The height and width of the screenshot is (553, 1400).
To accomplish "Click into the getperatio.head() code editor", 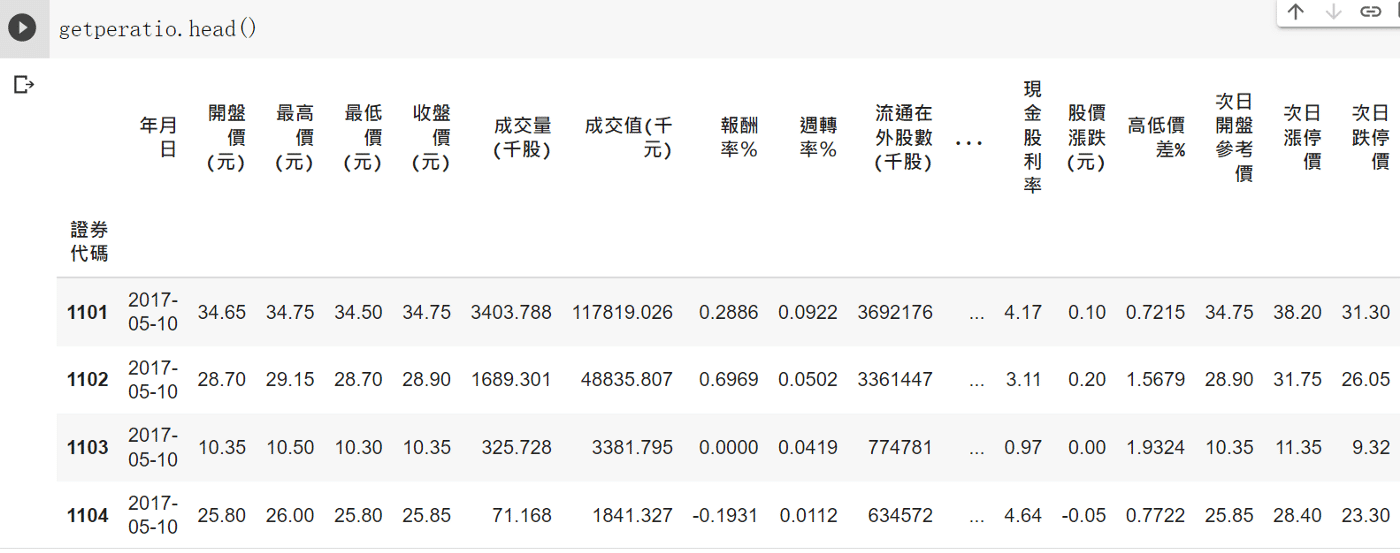I will click(x=600, y=28).
